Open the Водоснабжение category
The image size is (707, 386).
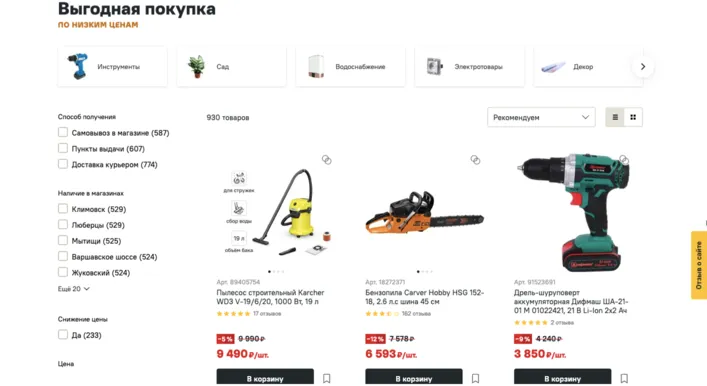[x=350, y=67]
